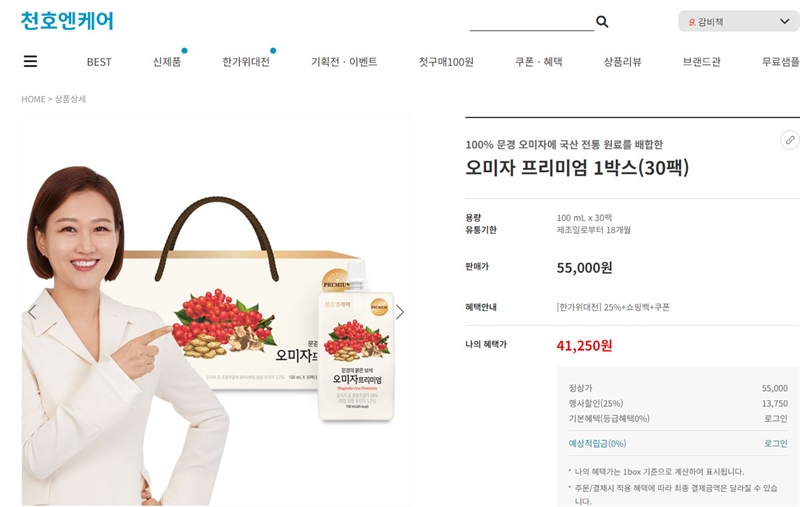Click the search magnifier icon
The width and height of the screenshot is (800, 507).
(602, 21)
